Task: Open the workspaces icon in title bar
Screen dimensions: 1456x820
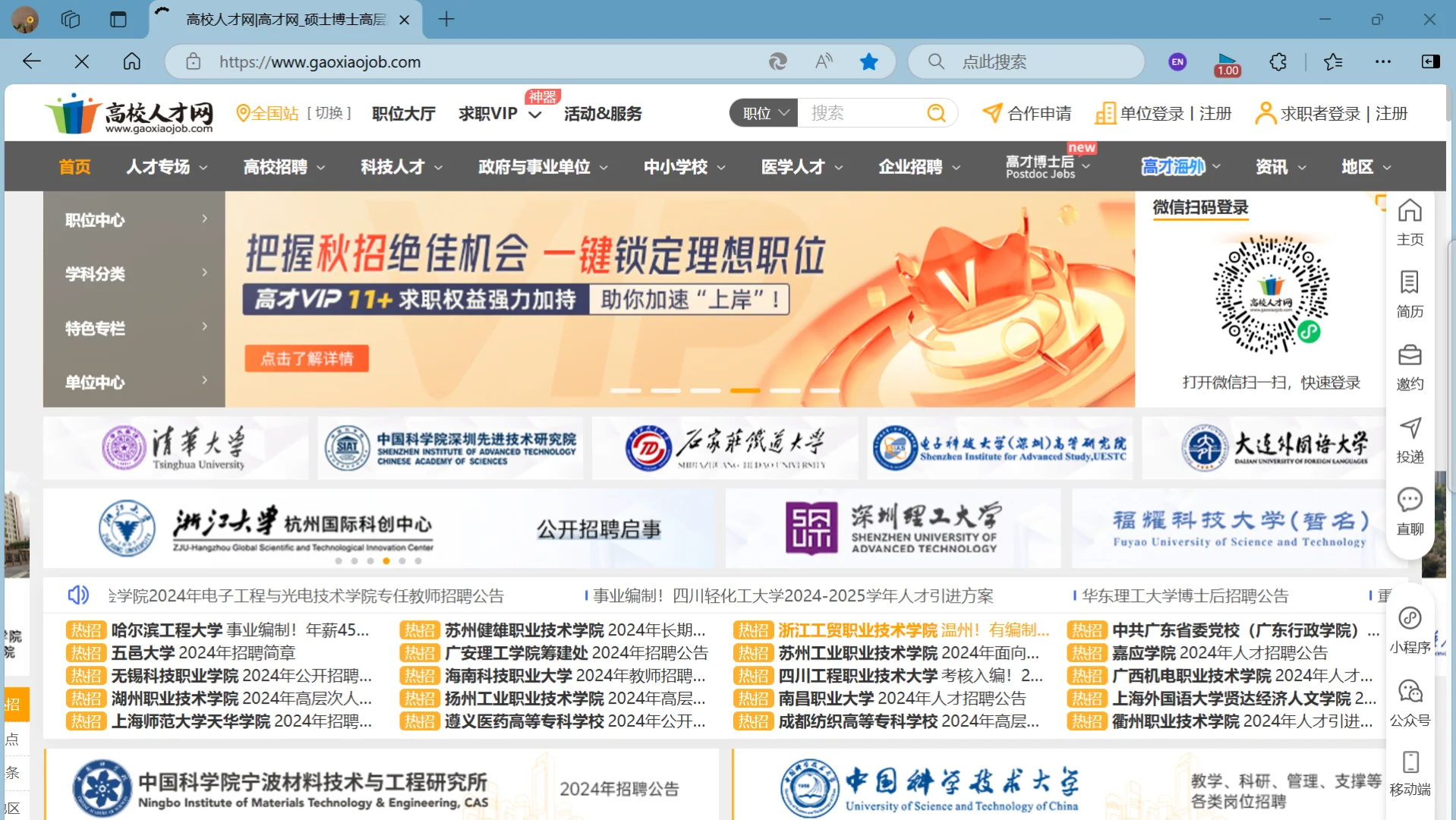Action: point(71,19)
